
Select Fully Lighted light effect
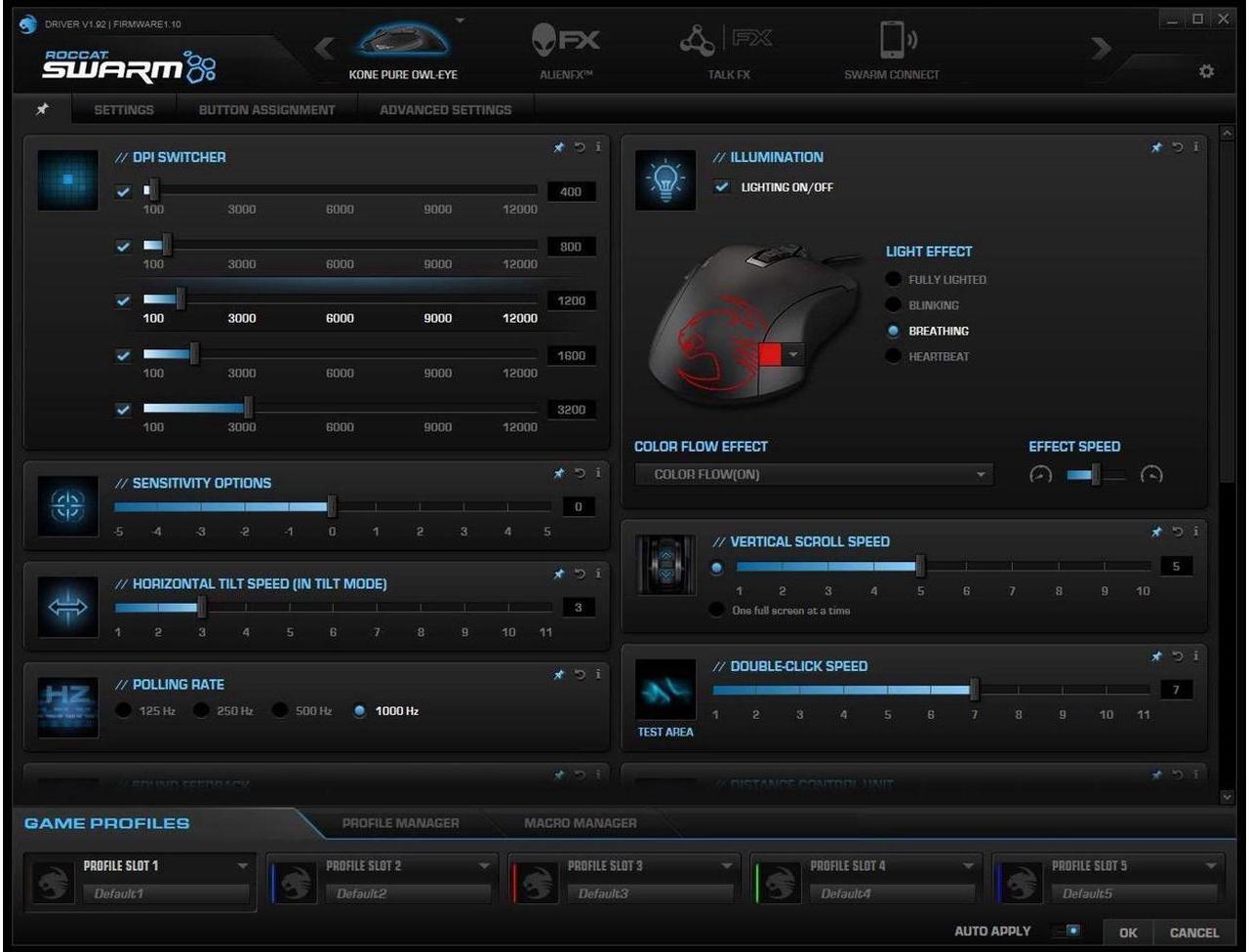pos(893,280)
